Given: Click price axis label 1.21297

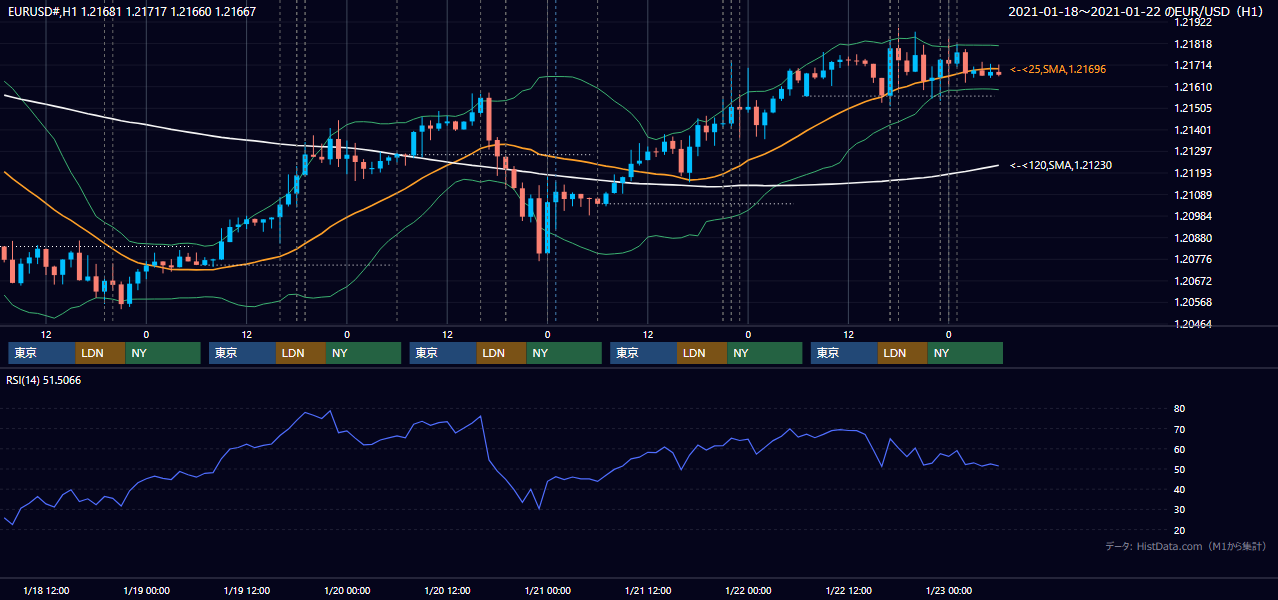Looking at the screenshot, I should click(1193, 151).
